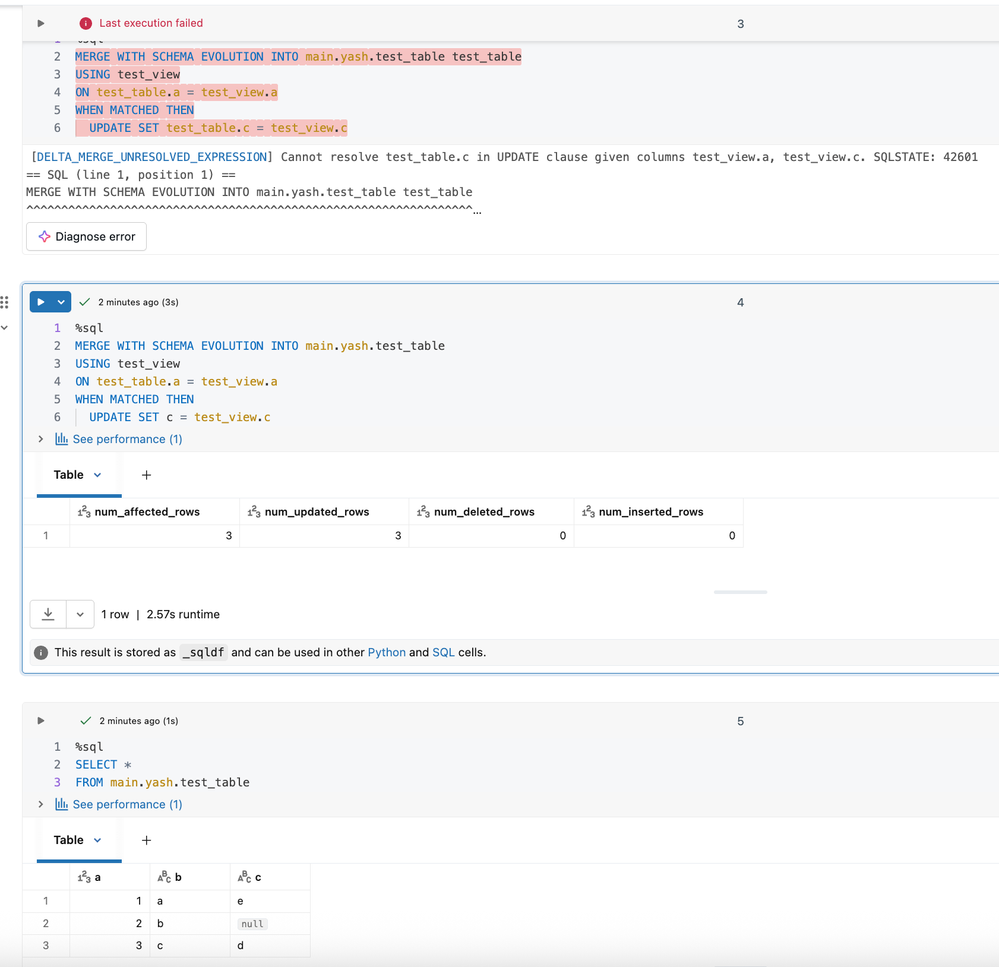Click the Diagnose error button
The width and height of the screenshot is (999, 967).
[86, 237]
